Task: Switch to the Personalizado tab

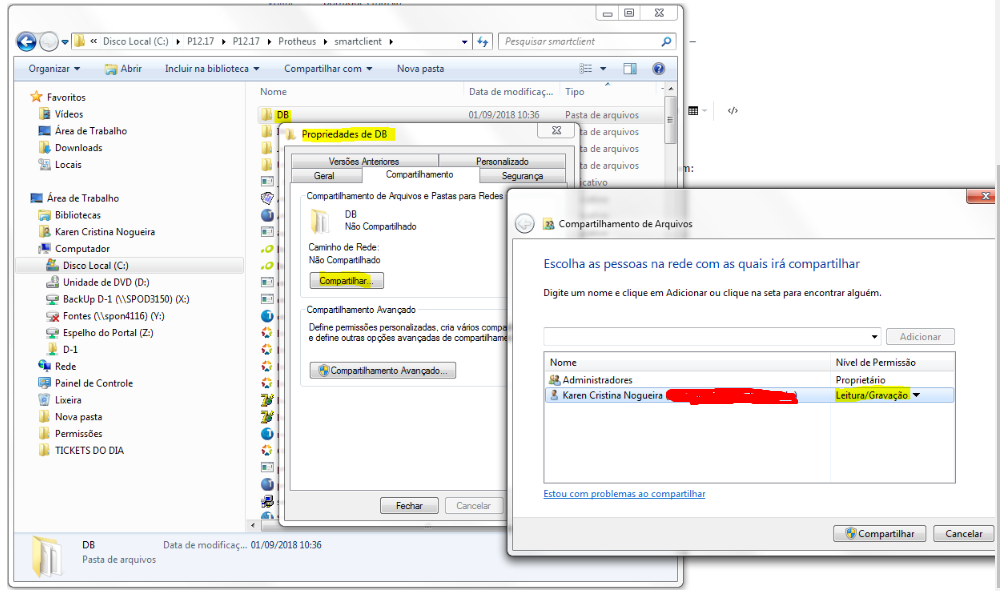Action: [502, 161]
